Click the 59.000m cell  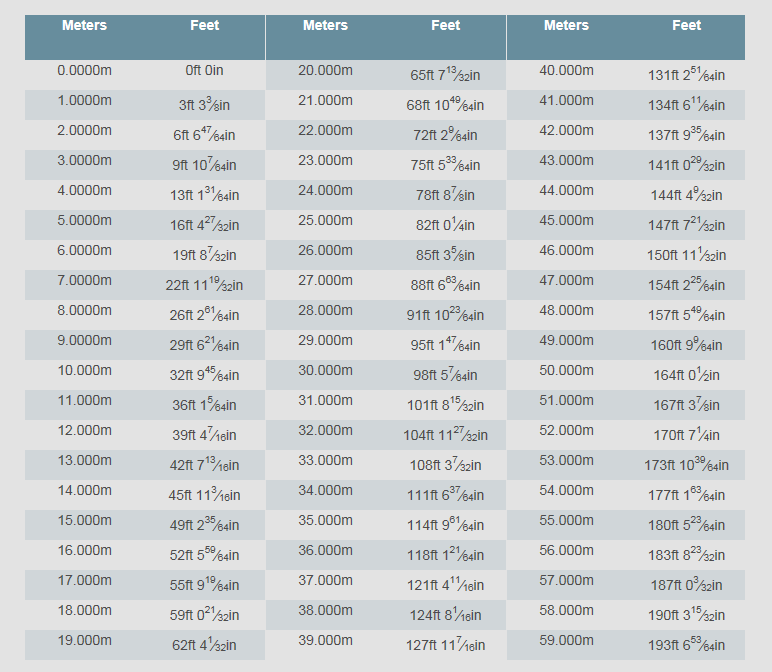(566, 641)
